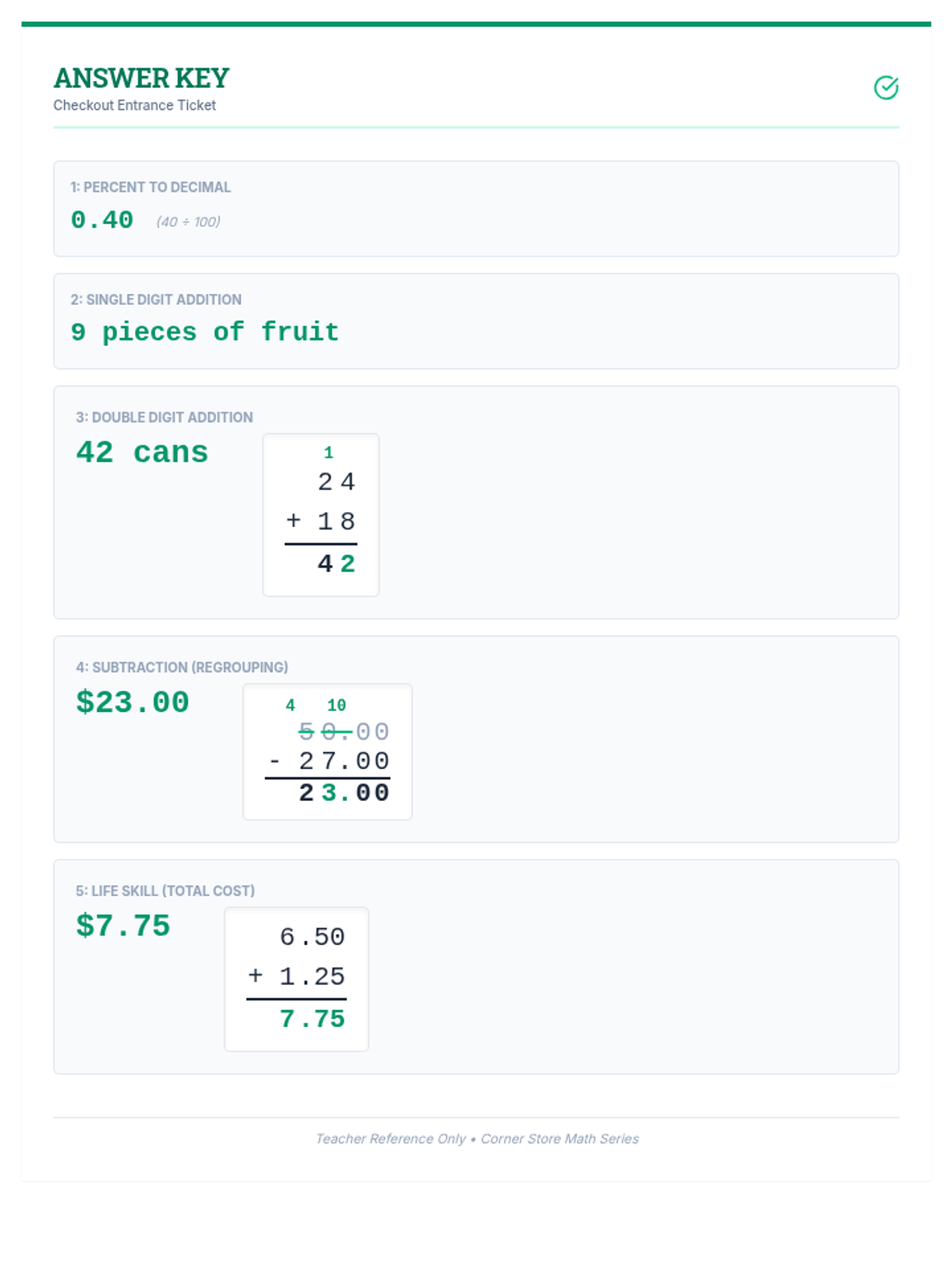This screenshot has width=952, height=1270.
Task: Click the (40 ÷ 100) hint text
Action: tap(188, 222)
